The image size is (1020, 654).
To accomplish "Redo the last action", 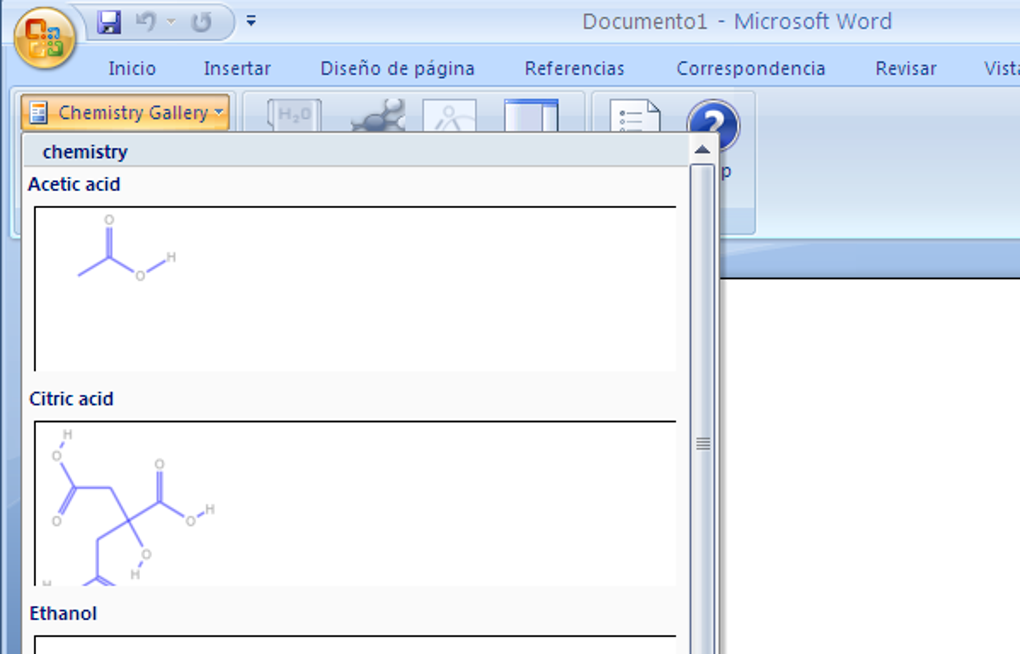I will coord(202,23).
